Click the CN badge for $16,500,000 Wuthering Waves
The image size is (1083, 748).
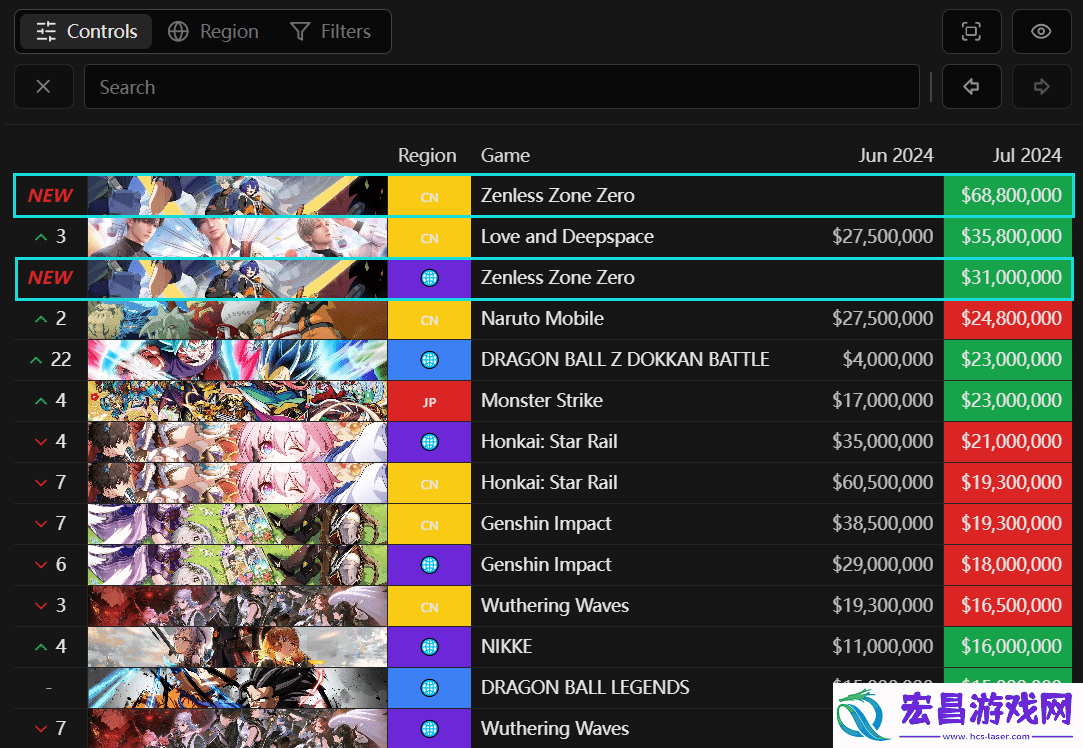pos(429,606)
